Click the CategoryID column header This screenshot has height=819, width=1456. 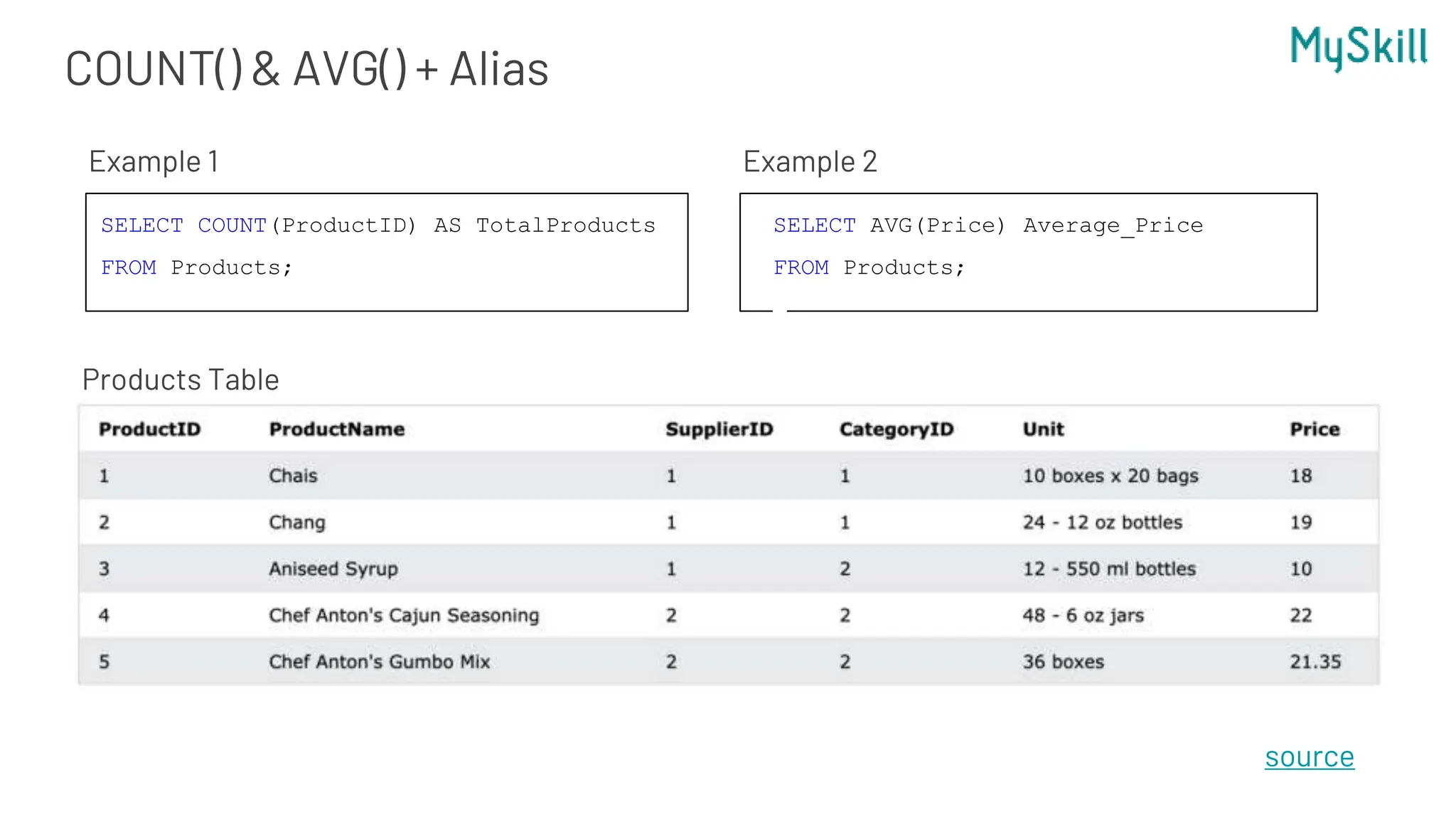coord(896,429)
